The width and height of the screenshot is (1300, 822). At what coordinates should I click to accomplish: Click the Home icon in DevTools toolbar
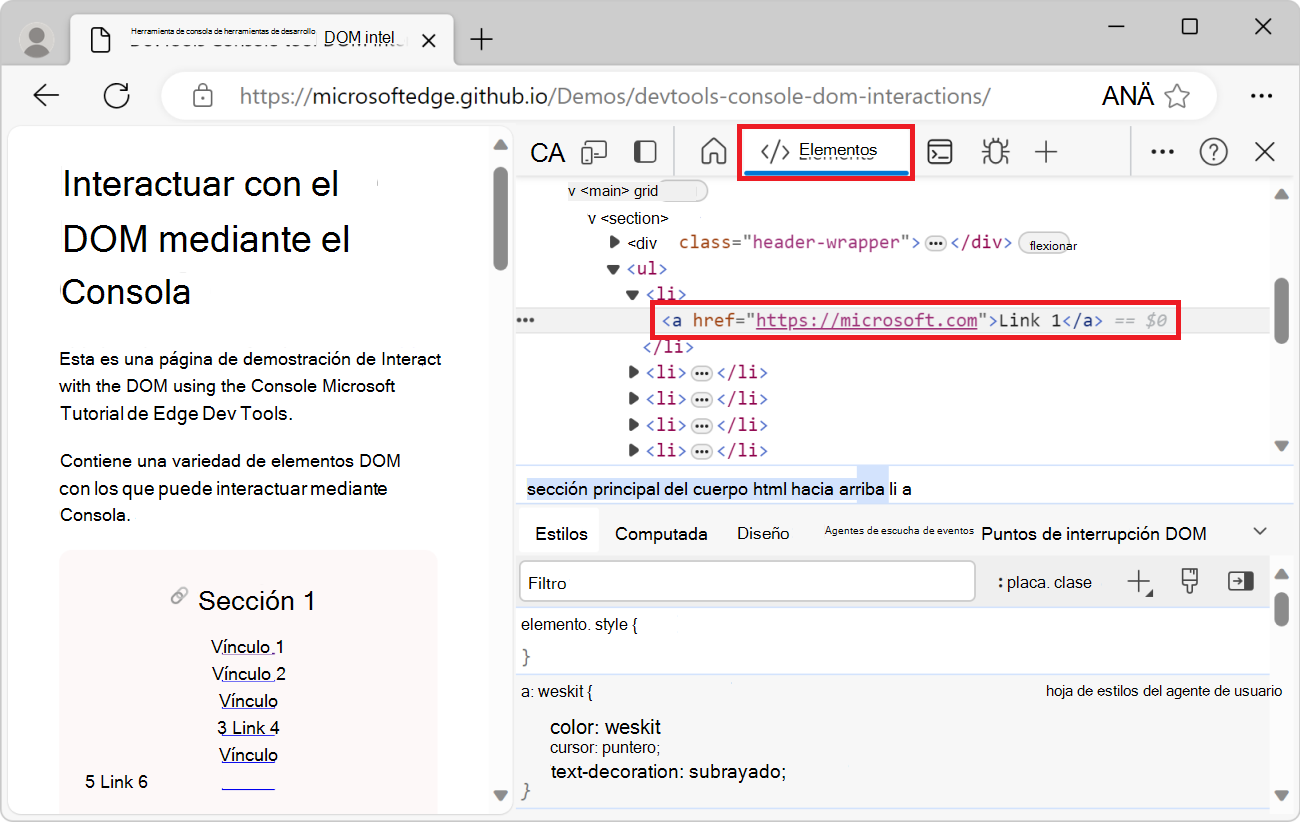point(712,151)
